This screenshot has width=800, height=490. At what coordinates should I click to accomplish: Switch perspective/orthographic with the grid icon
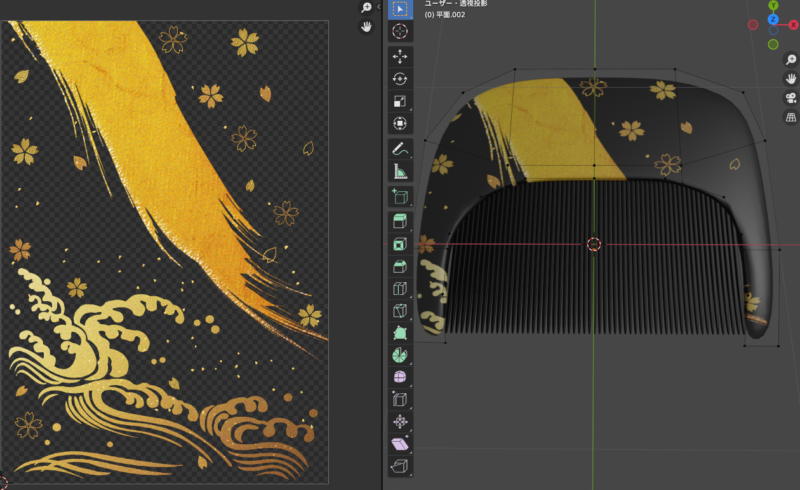791,117
